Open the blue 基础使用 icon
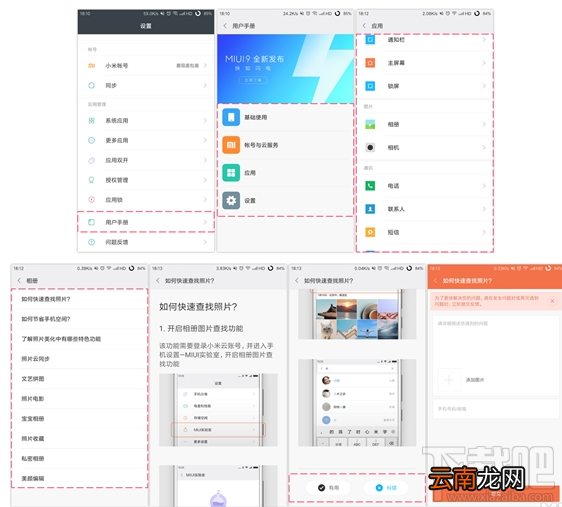 (x=231, y=117)
